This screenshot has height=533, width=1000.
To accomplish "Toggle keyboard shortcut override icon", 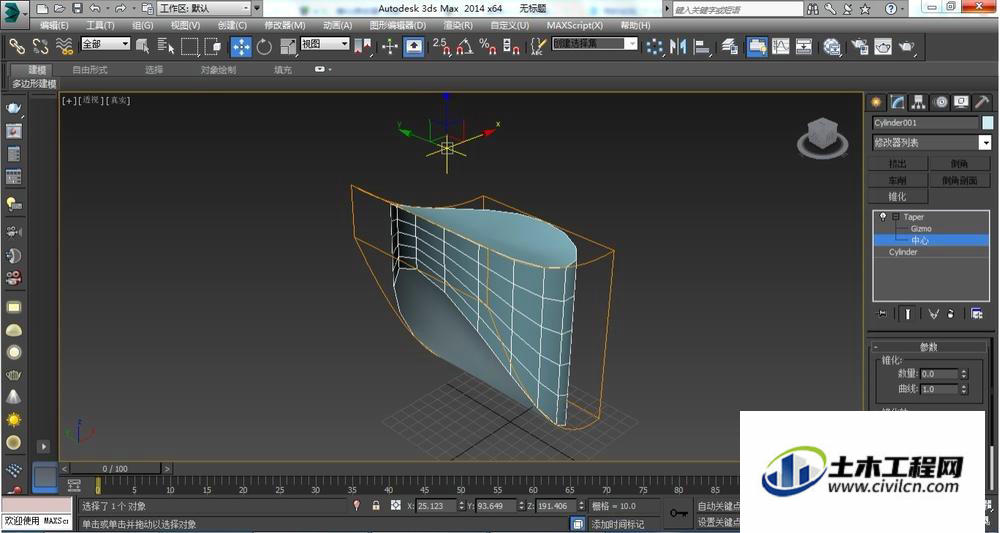I will [414, 46].
